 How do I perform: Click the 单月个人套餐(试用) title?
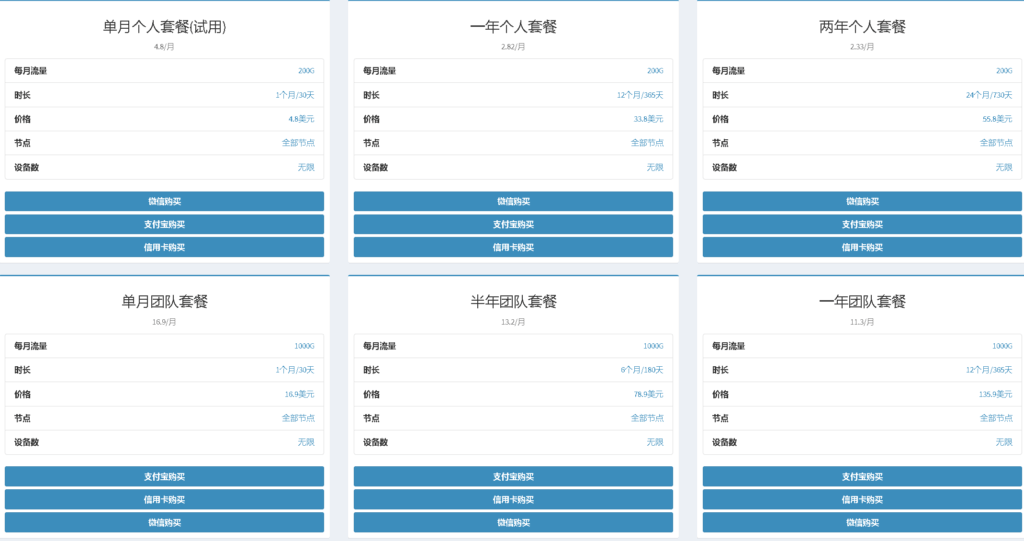click(165, 27)
